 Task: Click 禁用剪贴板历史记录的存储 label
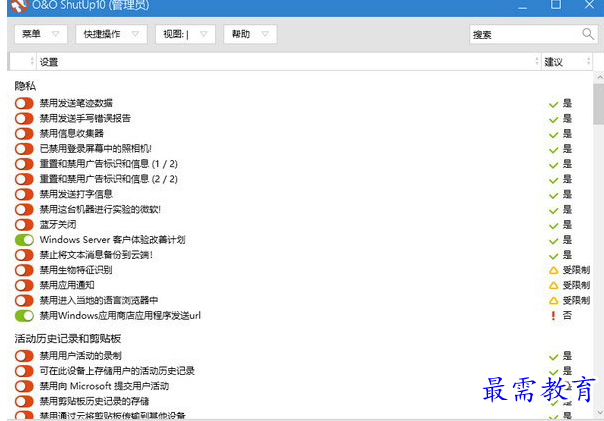94,401
